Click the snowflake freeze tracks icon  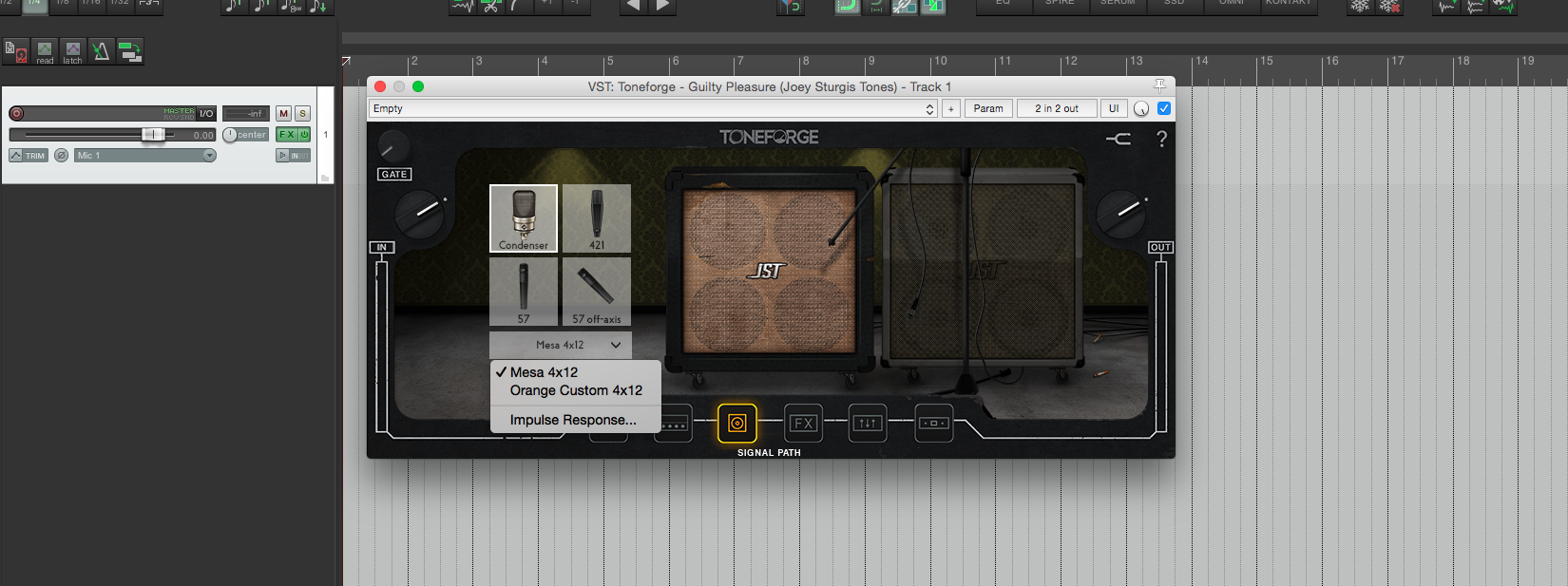click(1361, 6)
